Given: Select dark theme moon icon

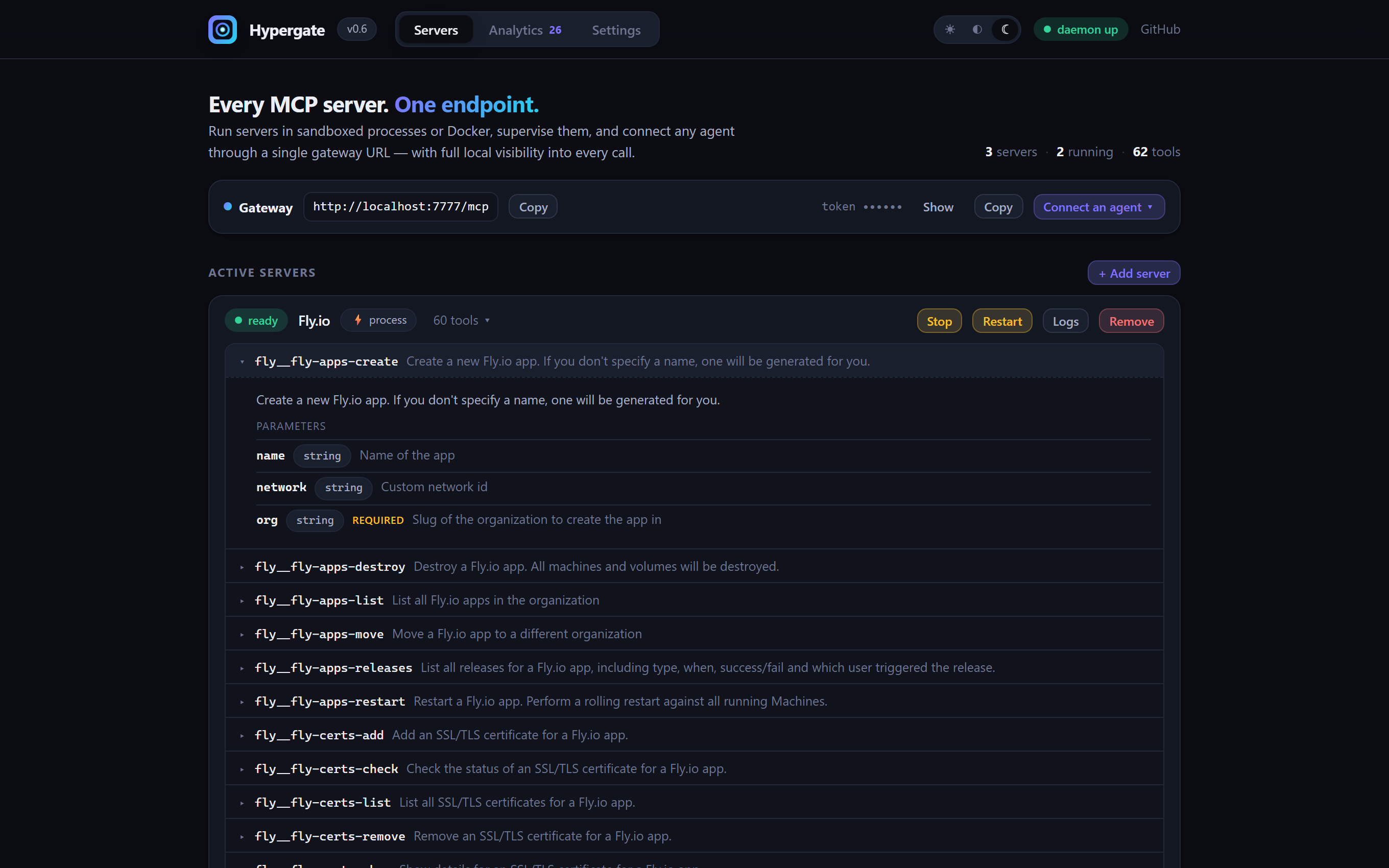Looking at the screenshot, I should [x=1005, y=29].
